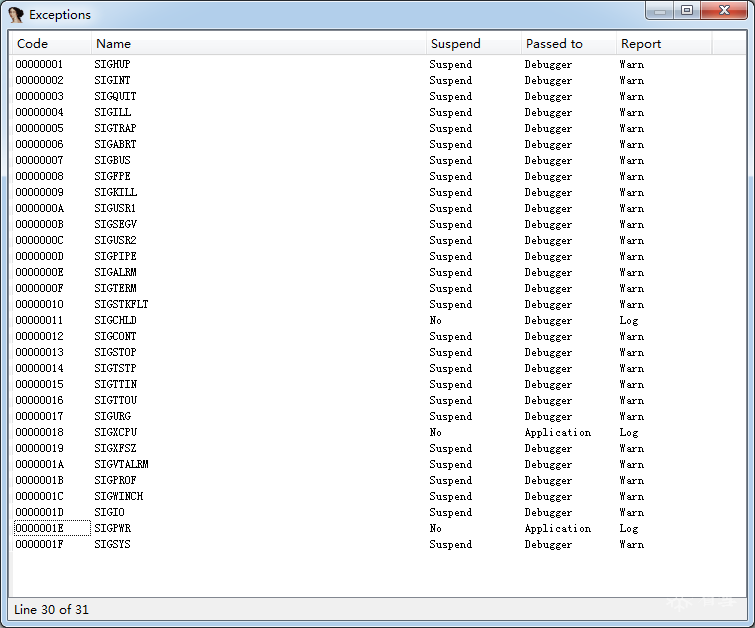Click the Passed to column header
755x628 pixels.
coord(568,44)
